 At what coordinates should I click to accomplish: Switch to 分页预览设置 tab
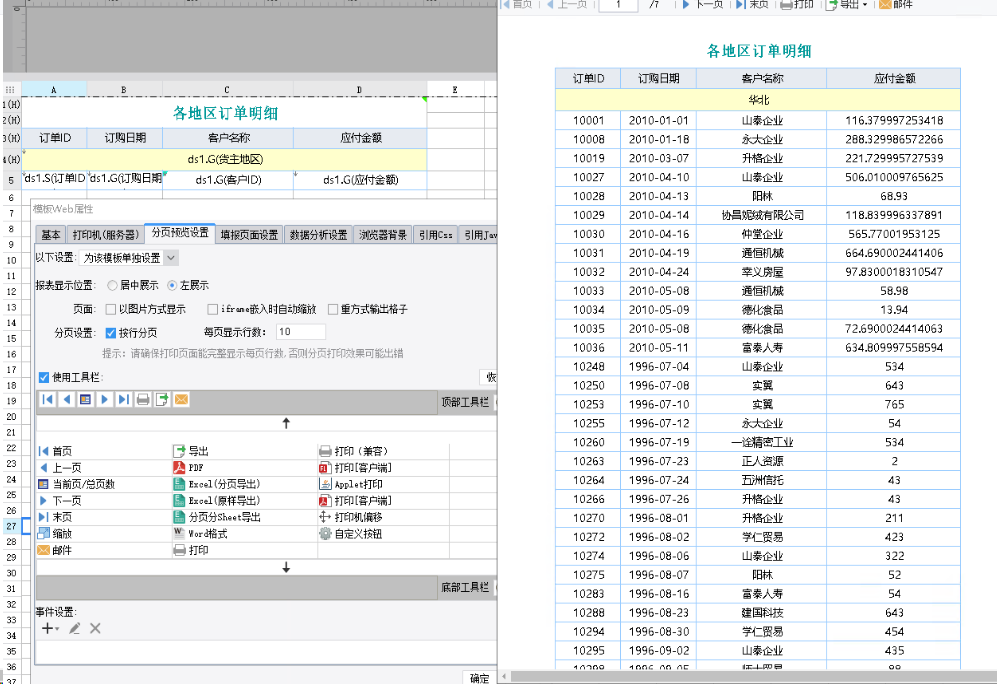(x=180, y=233)
